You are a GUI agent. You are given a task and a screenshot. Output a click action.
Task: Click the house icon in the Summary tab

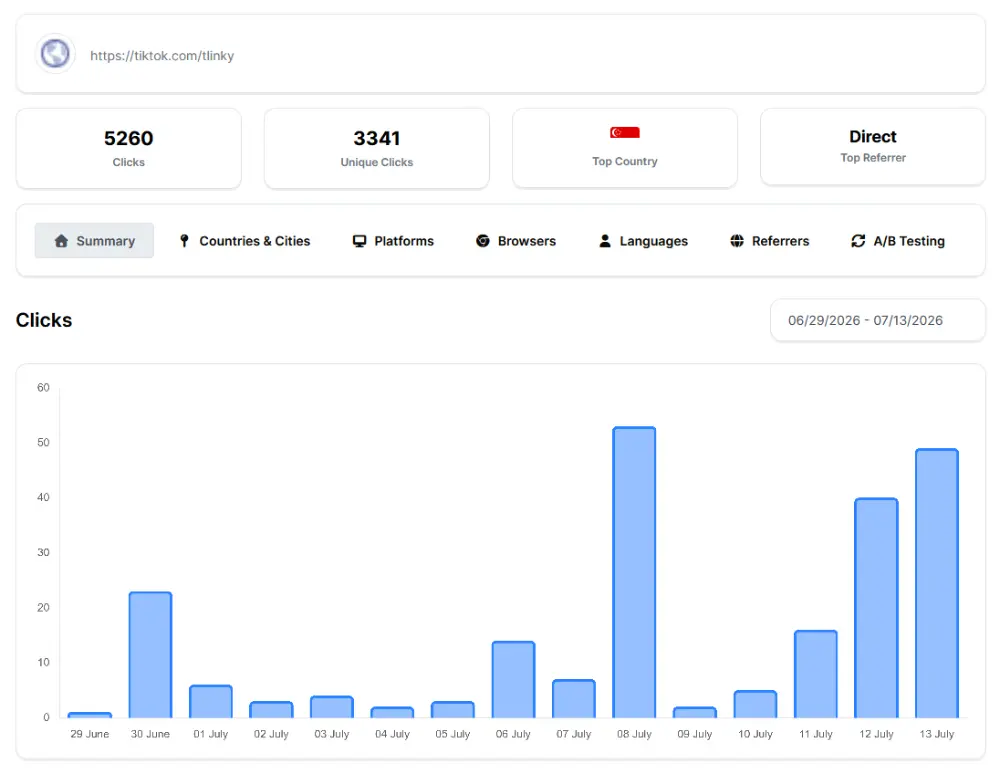tap(61, 241)
